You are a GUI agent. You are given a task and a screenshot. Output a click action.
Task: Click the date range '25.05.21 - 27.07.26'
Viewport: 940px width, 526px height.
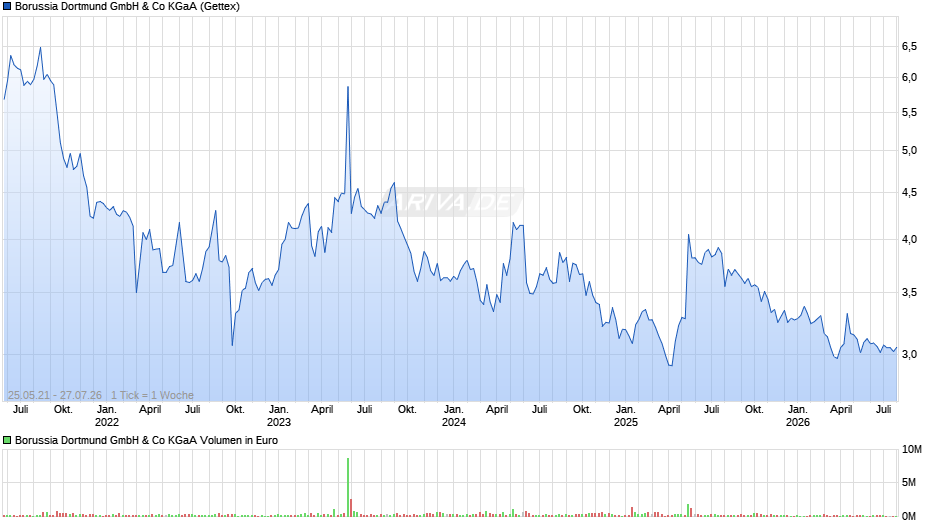pyautogui.click(x=55, y=395)
